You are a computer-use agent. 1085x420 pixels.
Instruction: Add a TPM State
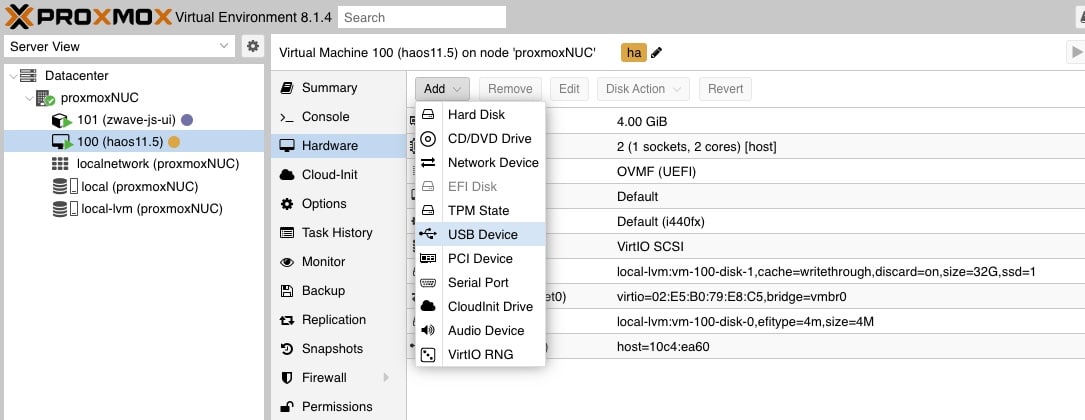(480, 210)
